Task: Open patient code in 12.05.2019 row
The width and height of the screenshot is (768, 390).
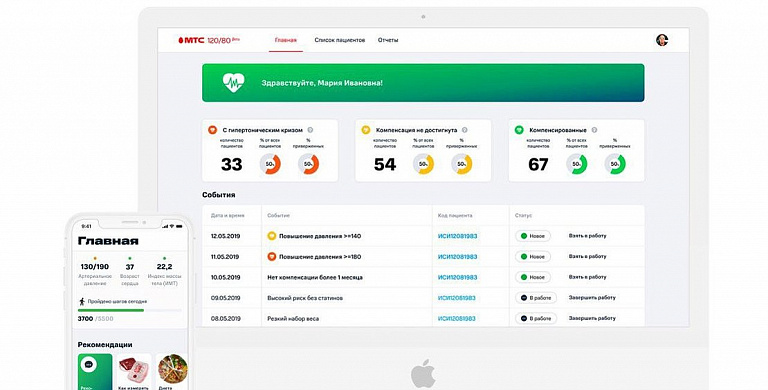Action: tap(457, 236)
